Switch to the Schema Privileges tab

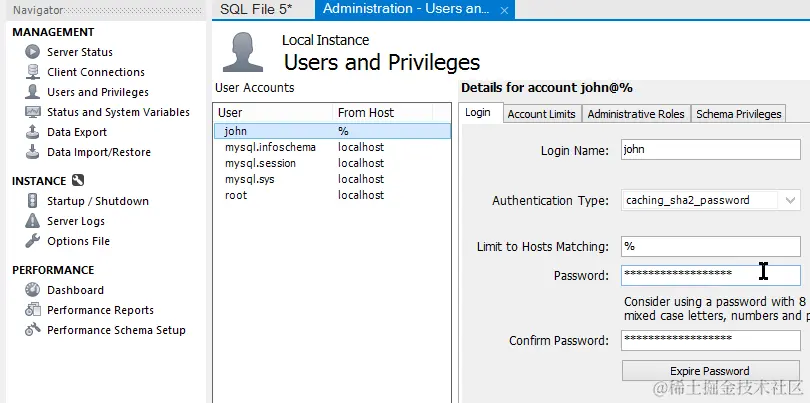(738, 114)
